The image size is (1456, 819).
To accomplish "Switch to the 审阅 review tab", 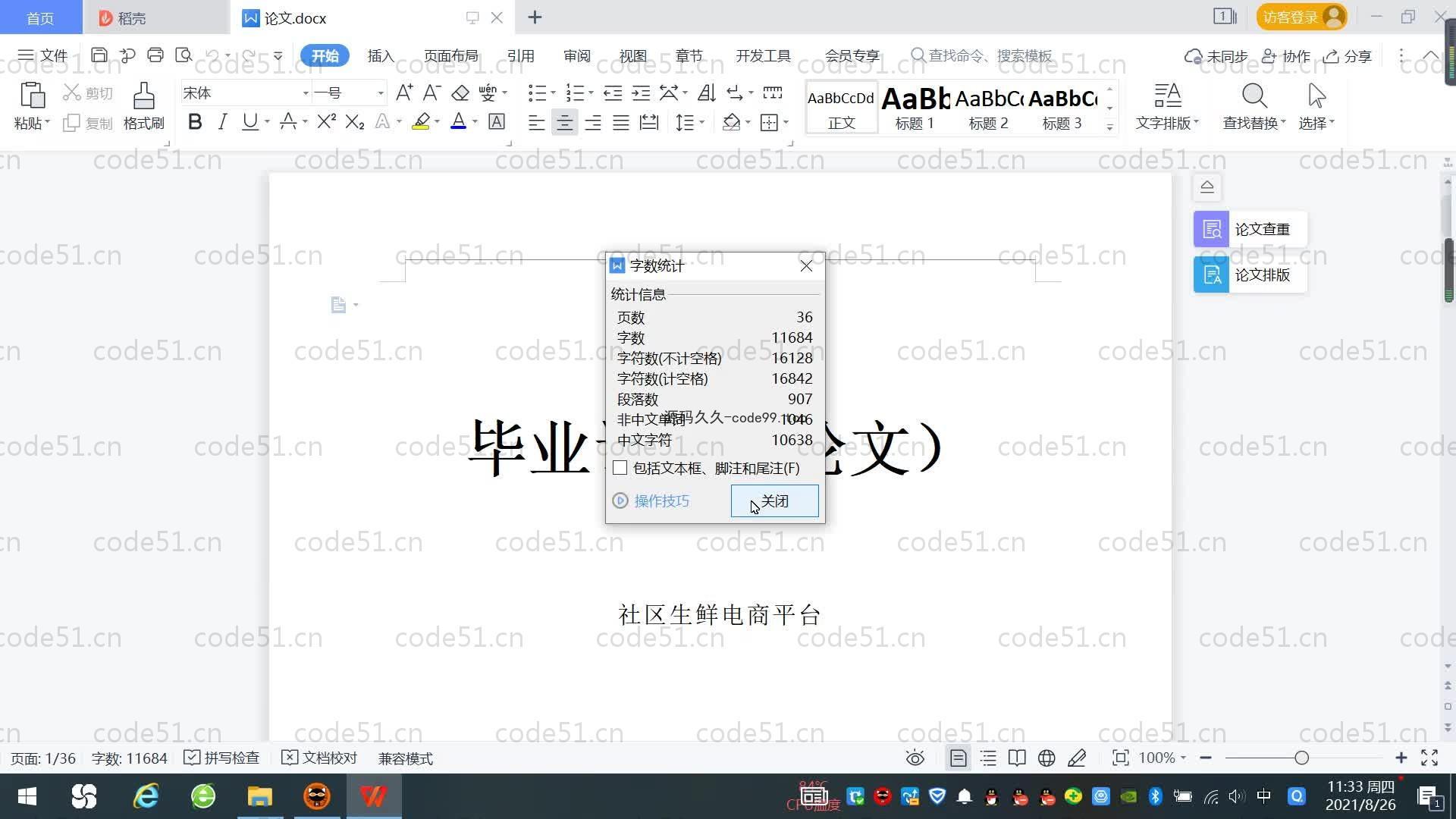I will [577, 56].
